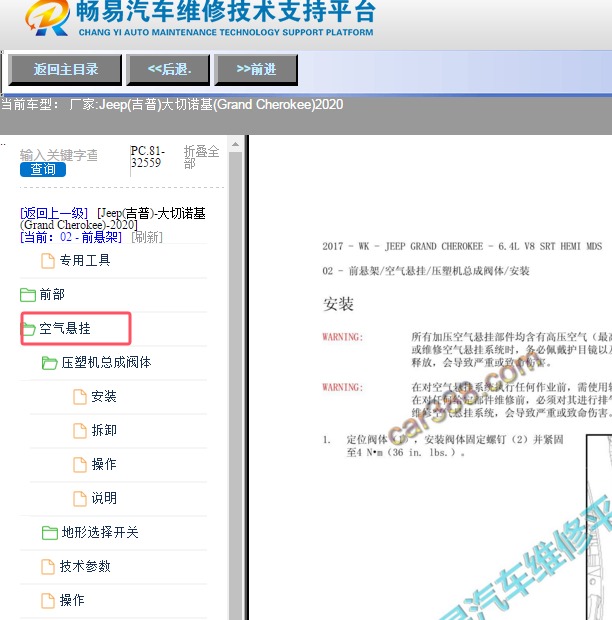Click the scroll-up arrow of the sidebar
The image size is (612, 620).
[236, 144]
